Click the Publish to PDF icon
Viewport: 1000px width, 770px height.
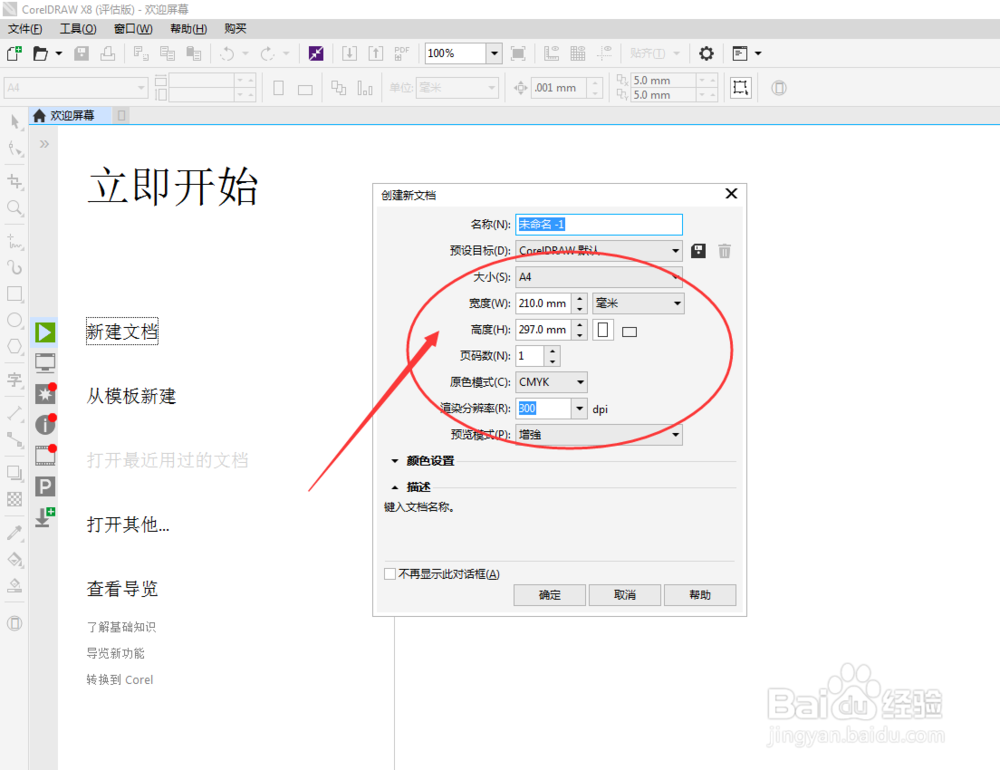tap(402, 54)
